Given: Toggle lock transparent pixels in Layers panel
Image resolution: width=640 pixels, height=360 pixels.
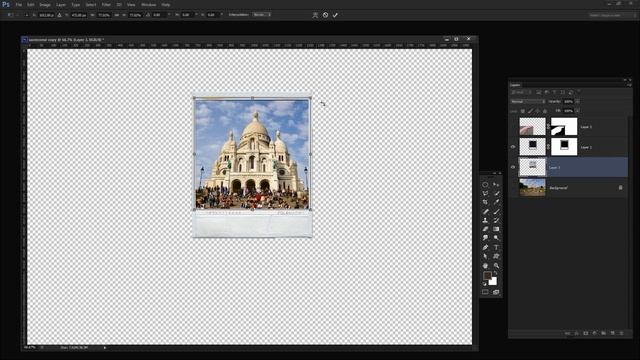Looking at the screenshot, I should click(523, 111).
